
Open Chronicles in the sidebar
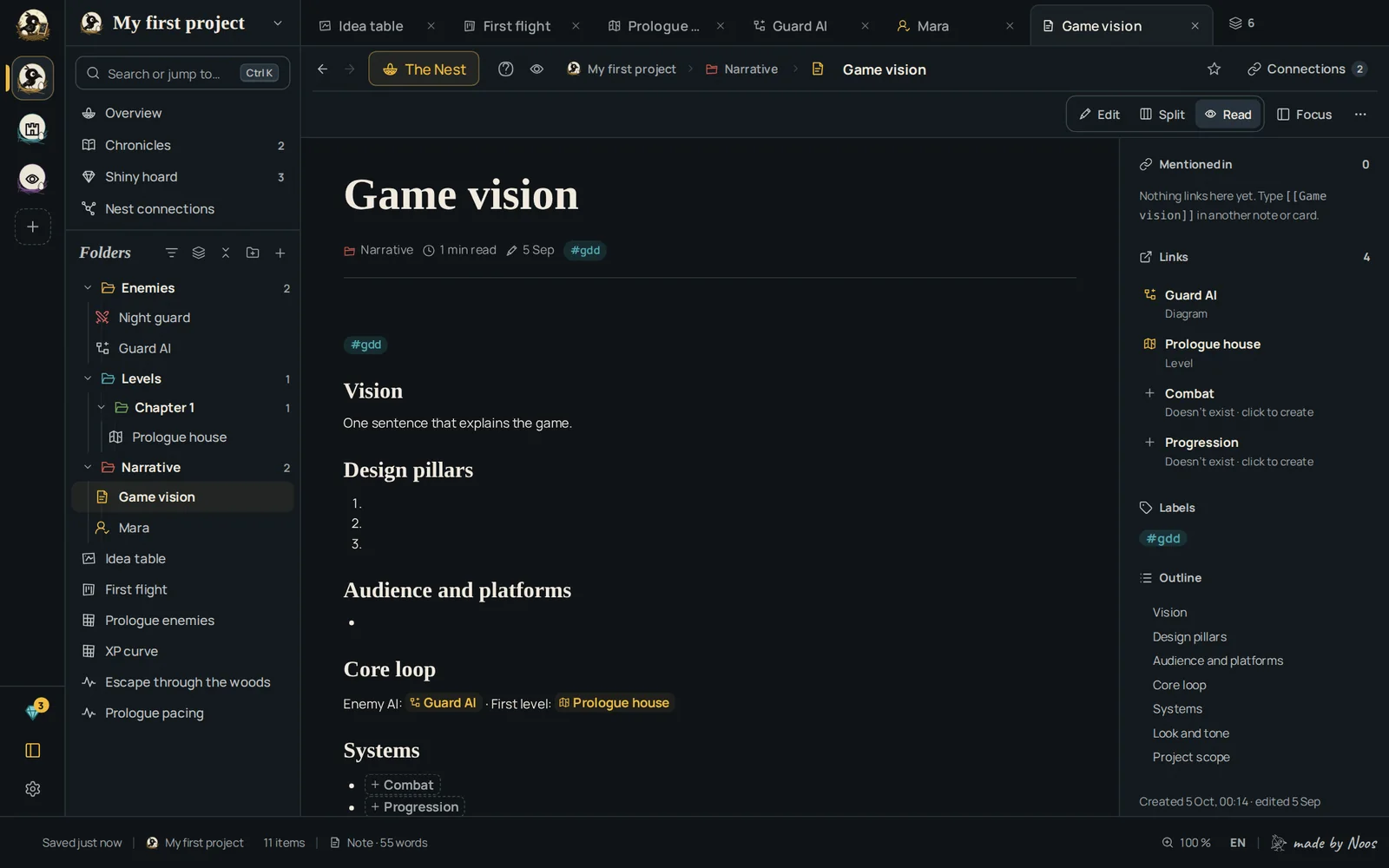(182, 145)
